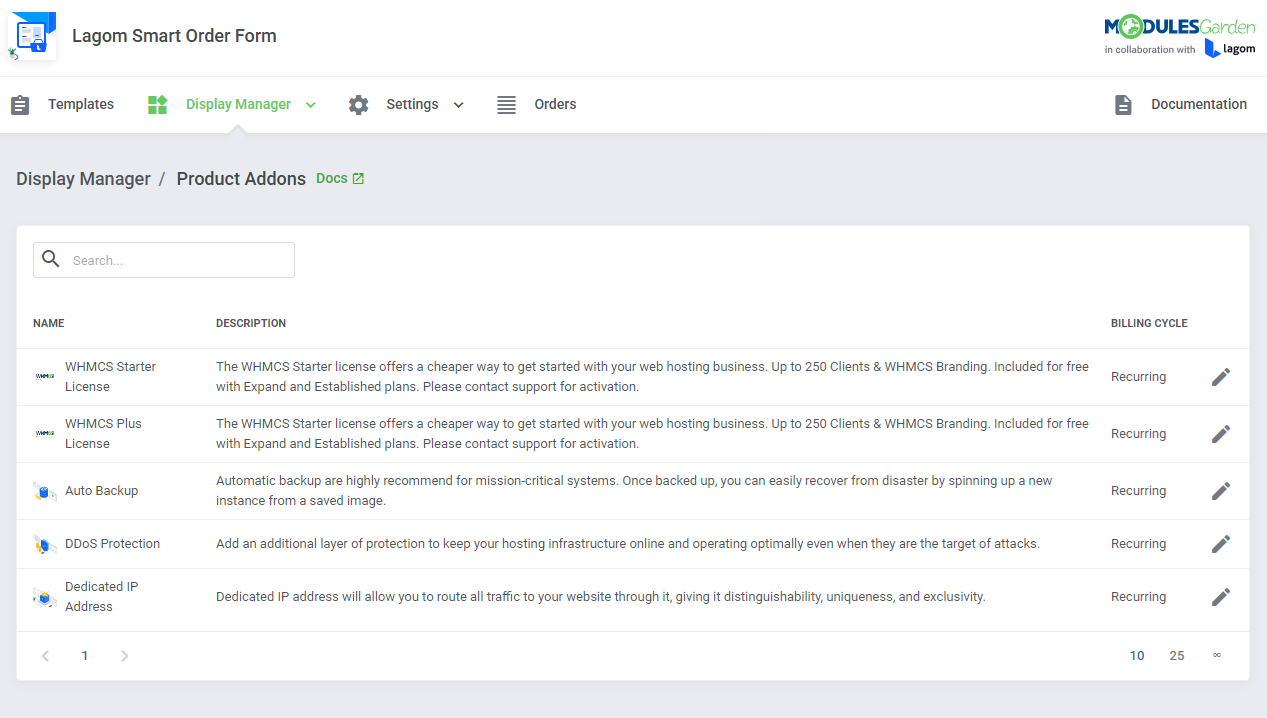The height and width of the screenshot is (718, 1267).
Task: Click the pencil icon for DDoS Protection
Action: point(1220,544)
